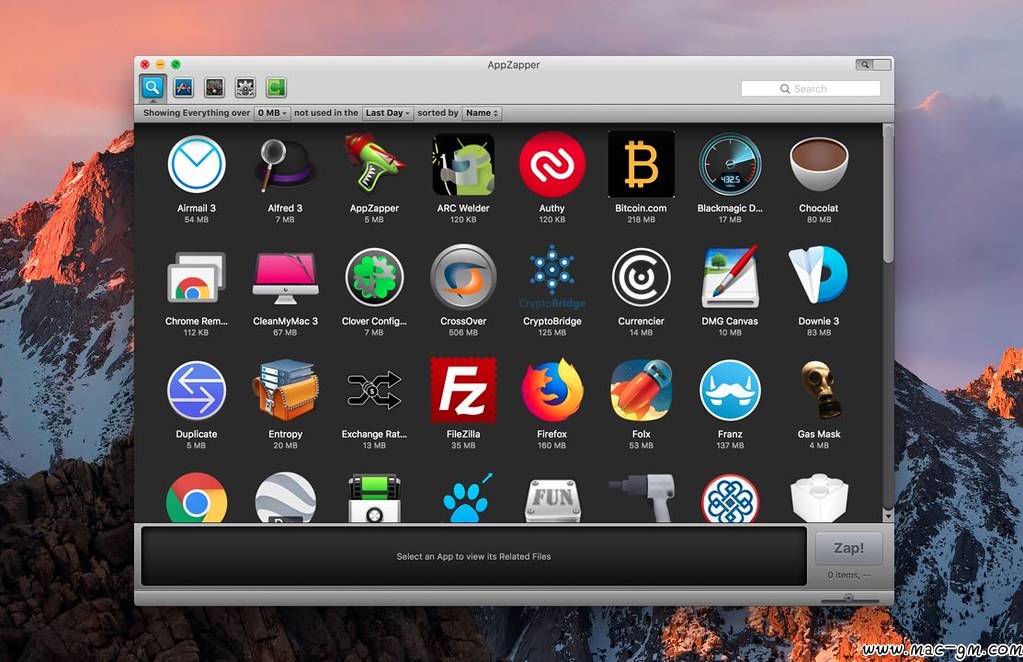Image resolution: width=1023 pixels, height=662 pixels.
Task: Open the Name sort order dropdown
Action: click(481, 113)
